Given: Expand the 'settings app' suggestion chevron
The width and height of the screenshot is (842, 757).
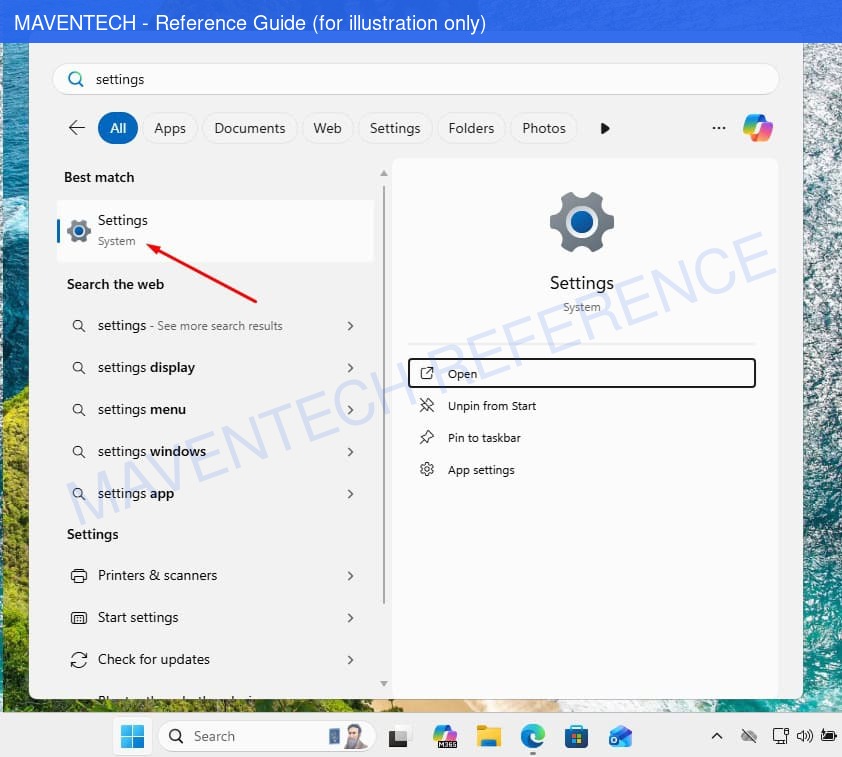Looking at the screenshot, I should point(350,493).
